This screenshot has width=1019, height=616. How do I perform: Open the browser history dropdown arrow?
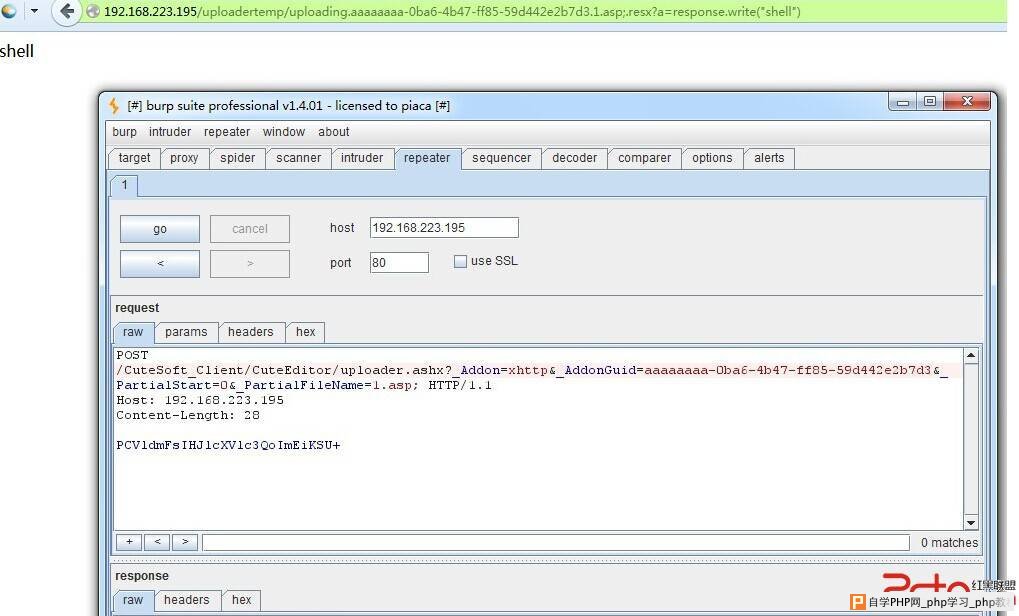pyautogui.click(x=34, y=11)
